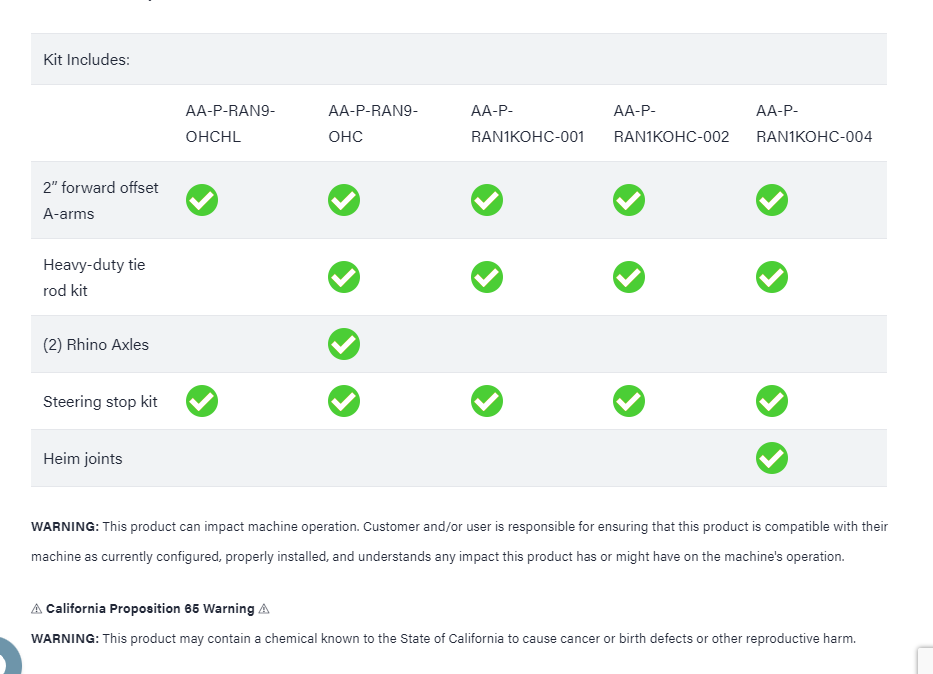This screenshot has width=933, height=674.
Task: Click steering stop checkmark under AA-P-RAN1KOHC-002
Action: pyautogui.click(x=629, y=401)
